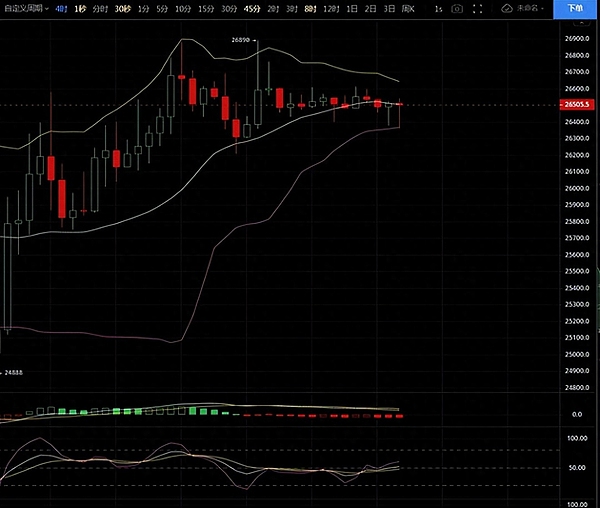The width and height of the screenshot is (600, 508).
Task: Choose the 5分 timeframe
Action: [x=163, y=8]
